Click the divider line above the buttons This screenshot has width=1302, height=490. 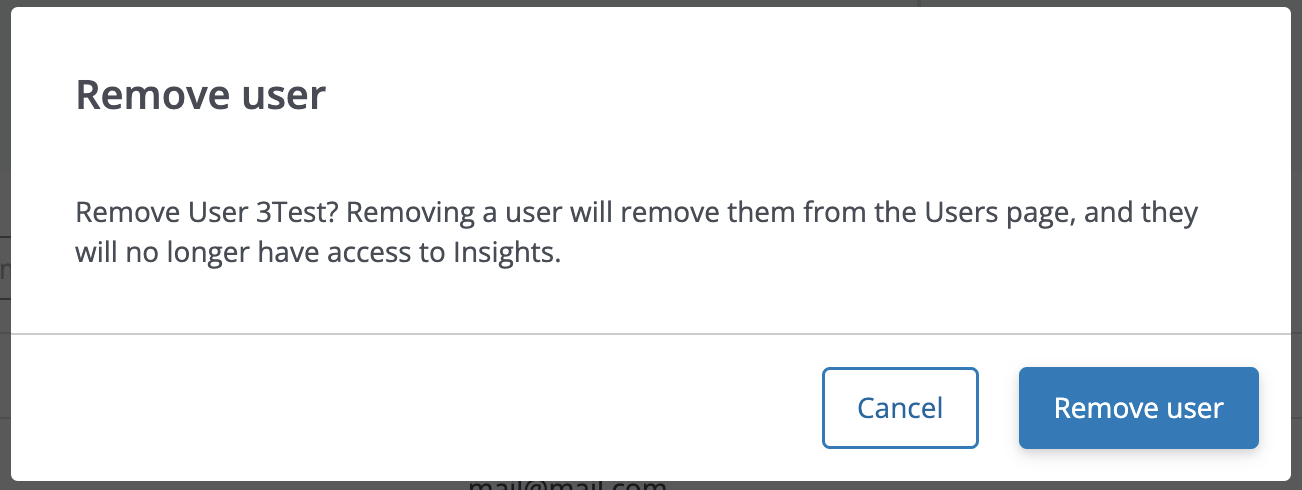tap(650, 333)
